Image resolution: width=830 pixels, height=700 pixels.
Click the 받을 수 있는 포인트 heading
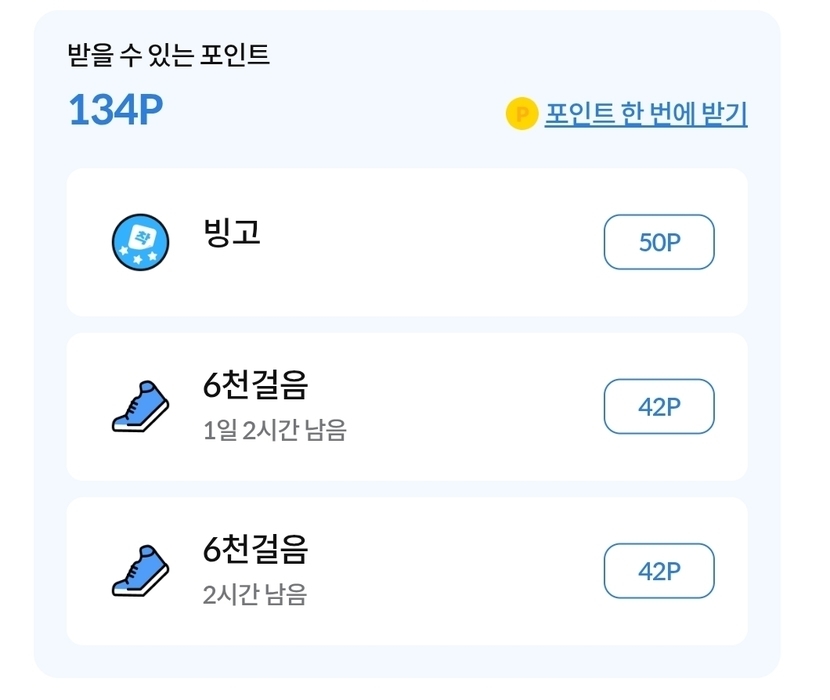point(168,54)
